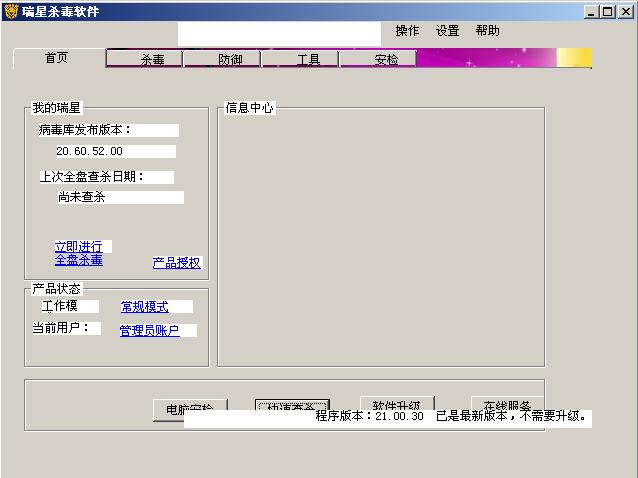Screen dimensions: 638x478
Task: Select virus database version 20.60.52.00 text
Action: pos(90,151)
